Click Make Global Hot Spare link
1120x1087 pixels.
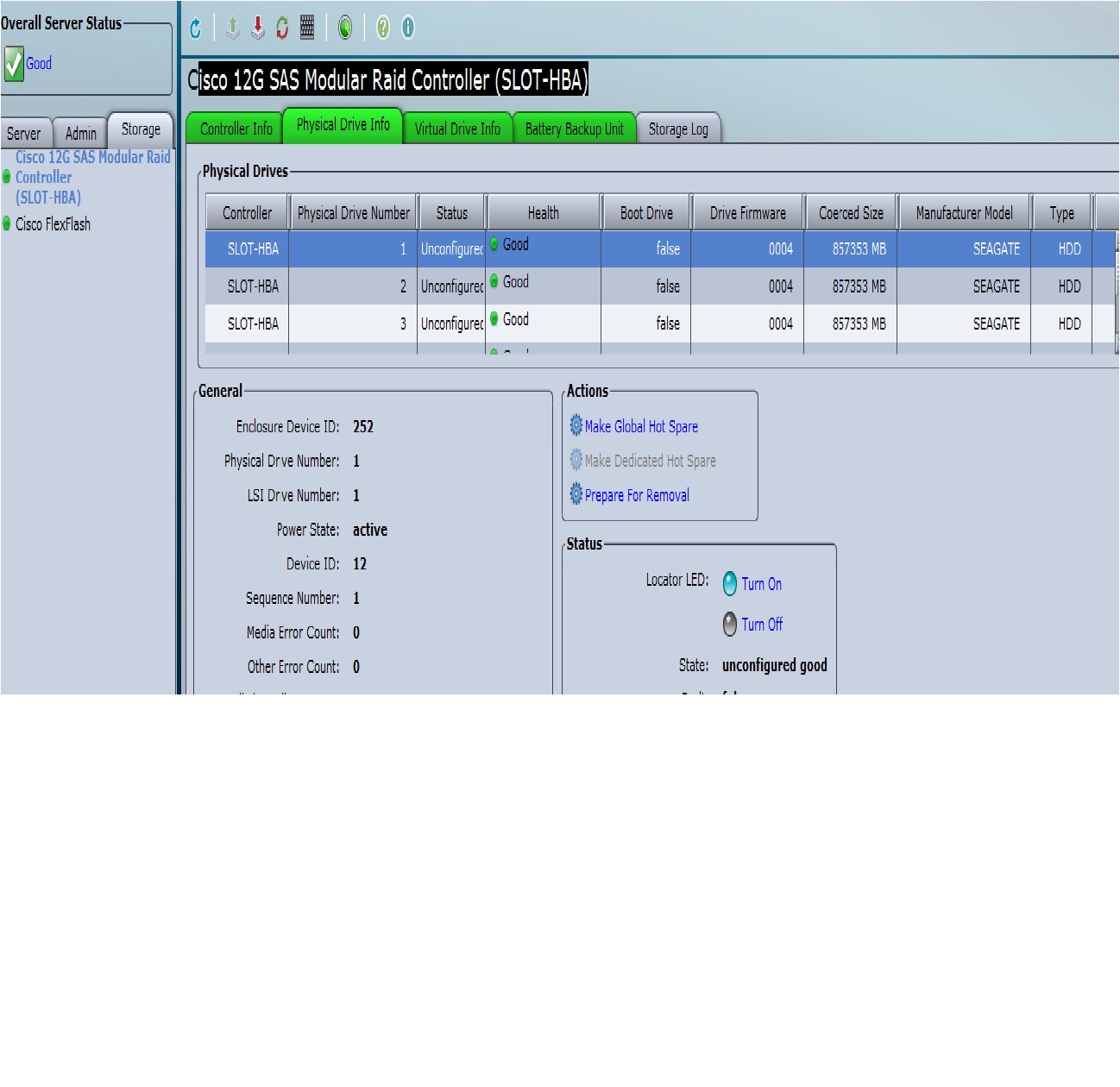(641, 426)
